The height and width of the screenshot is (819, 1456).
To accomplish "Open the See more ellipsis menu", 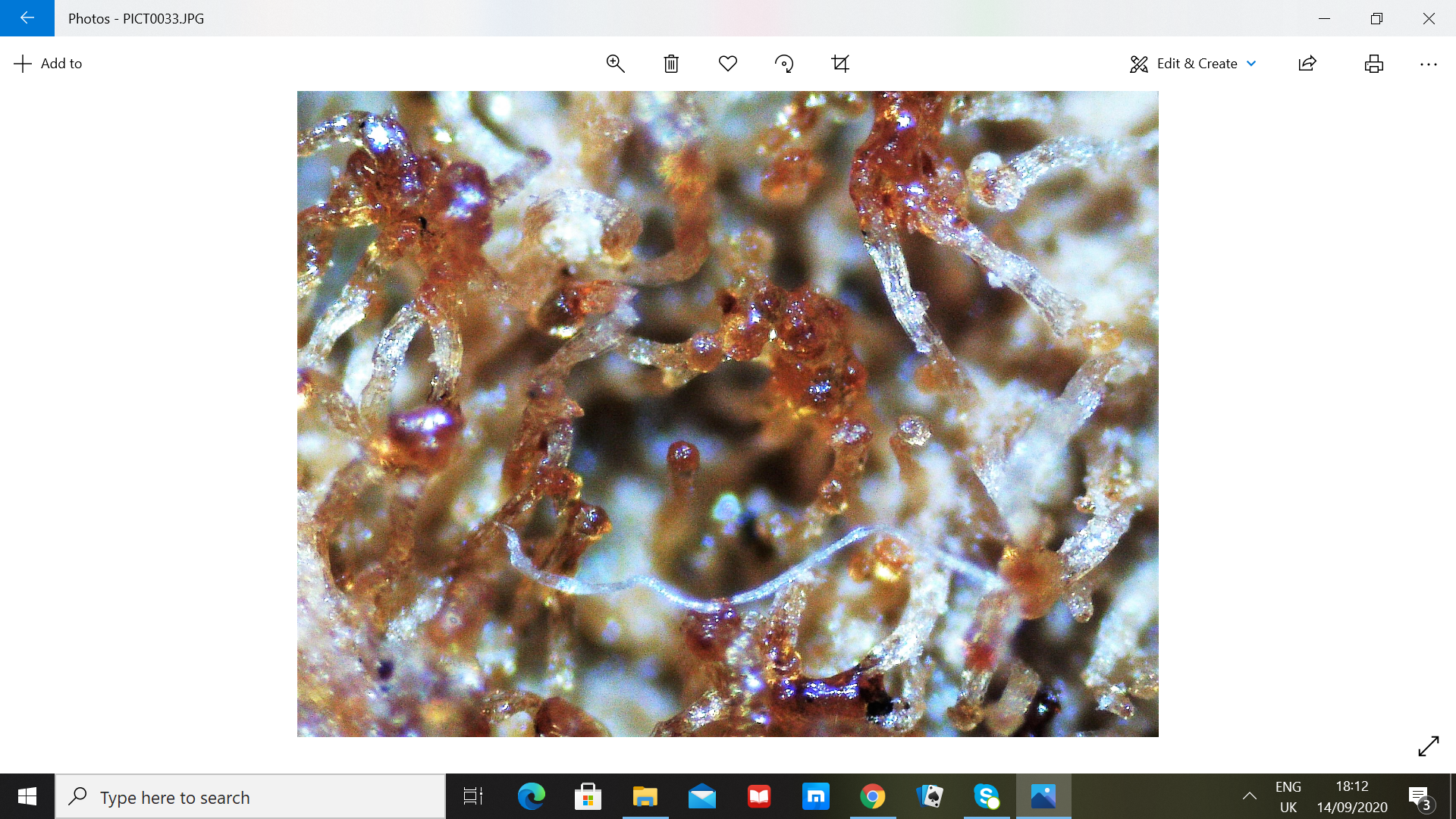I will point(1429,64).
